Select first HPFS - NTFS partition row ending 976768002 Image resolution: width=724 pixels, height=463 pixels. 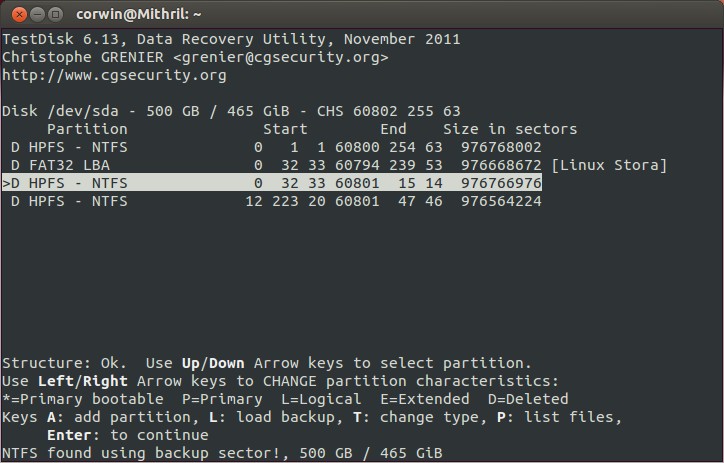pyautogui.click(x=272, y=147)
